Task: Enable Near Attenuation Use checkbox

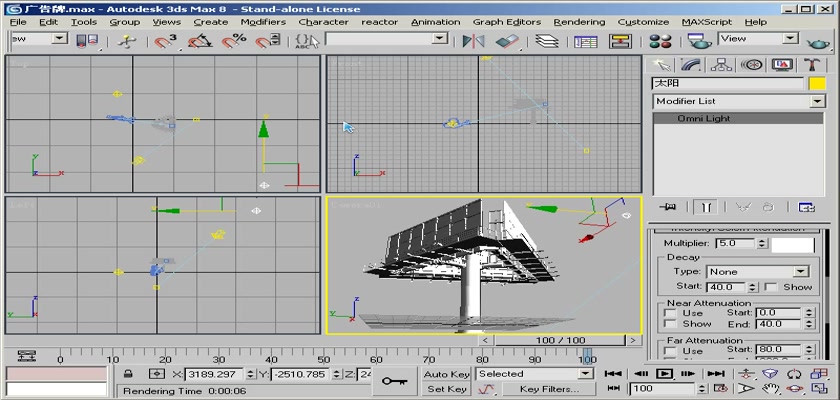Action: (x=669, y=313)
